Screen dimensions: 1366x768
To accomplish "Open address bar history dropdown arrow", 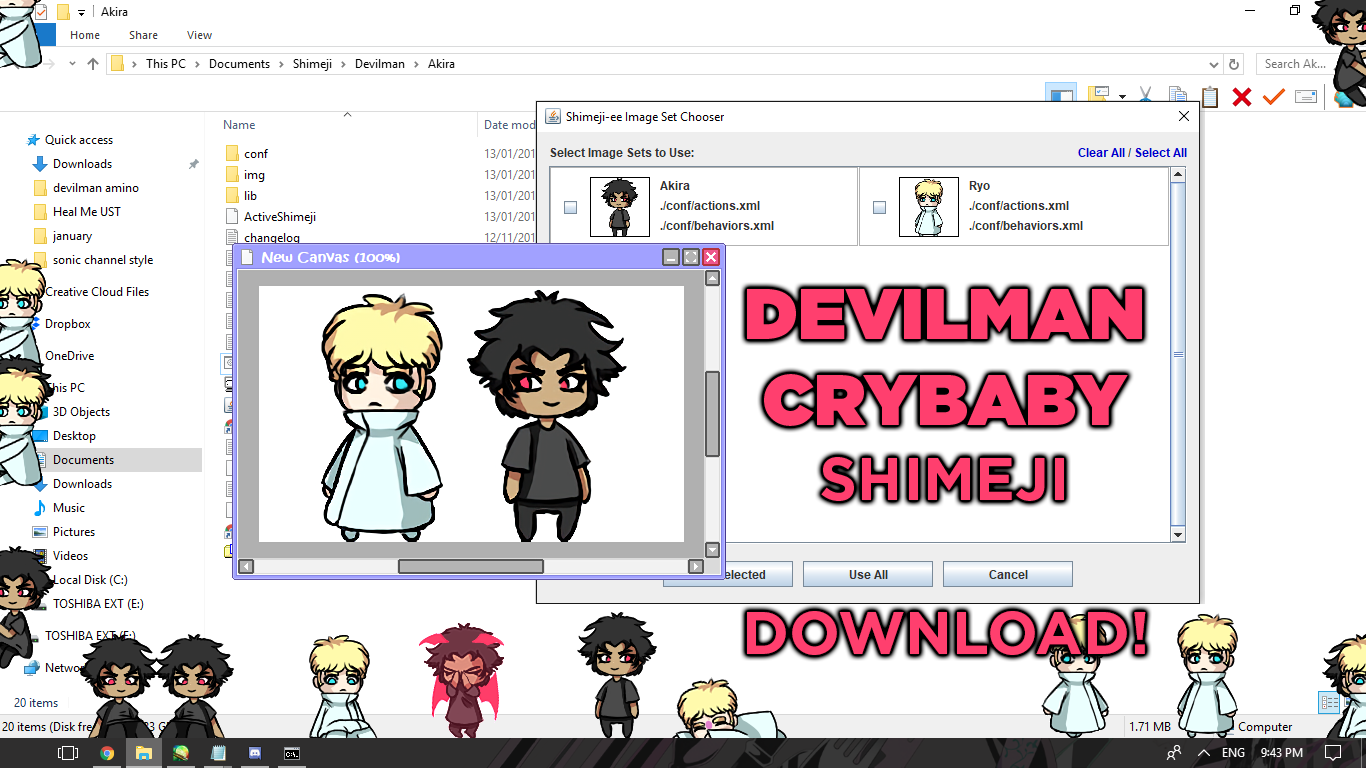I will click(x=1214, y=63).
